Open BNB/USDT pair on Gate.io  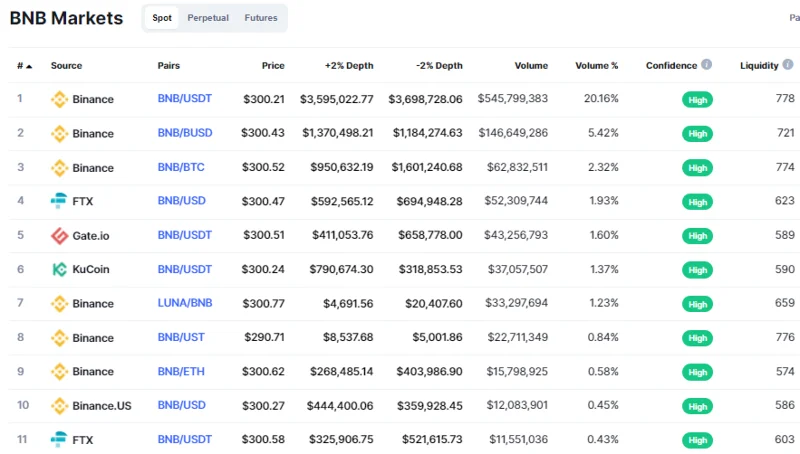pos(185,235)
